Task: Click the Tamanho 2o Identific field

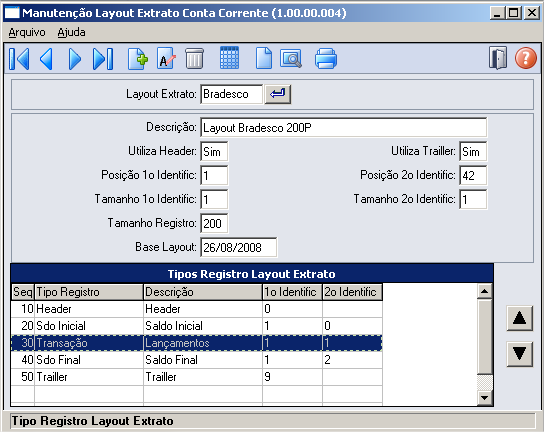Action: [473, 200]
